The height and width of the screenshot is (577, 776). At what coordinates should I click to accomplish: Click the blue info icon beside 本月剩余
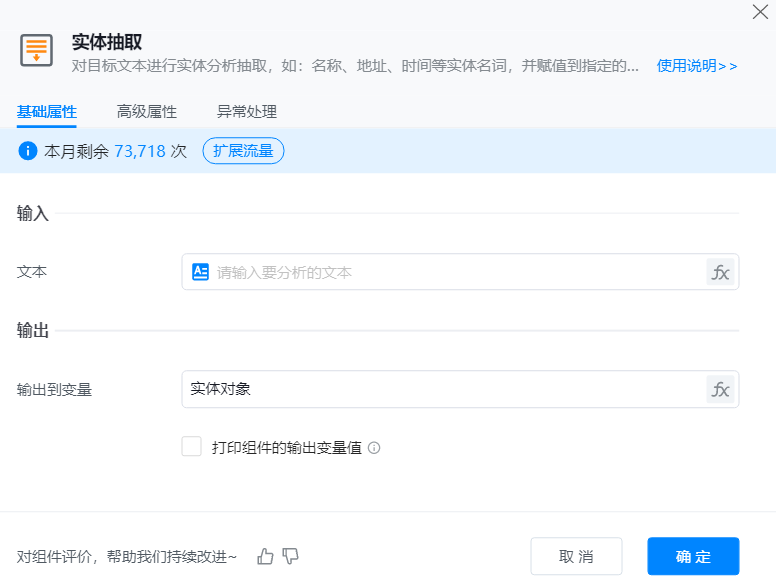click(28, 151)
